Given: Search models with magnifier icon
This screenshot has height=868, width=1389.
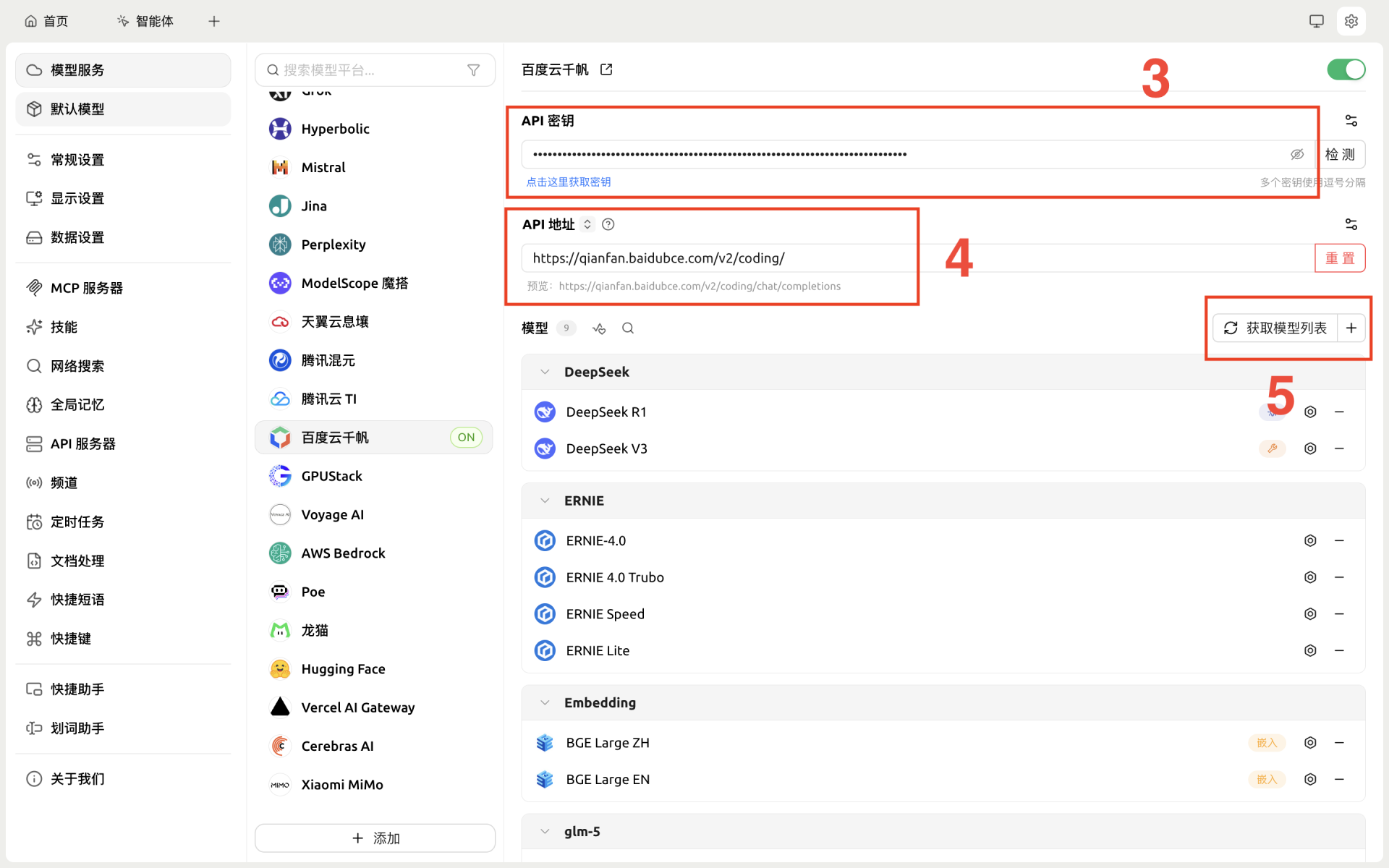Looking at the screenshot, I should click(x=628, y=328).
